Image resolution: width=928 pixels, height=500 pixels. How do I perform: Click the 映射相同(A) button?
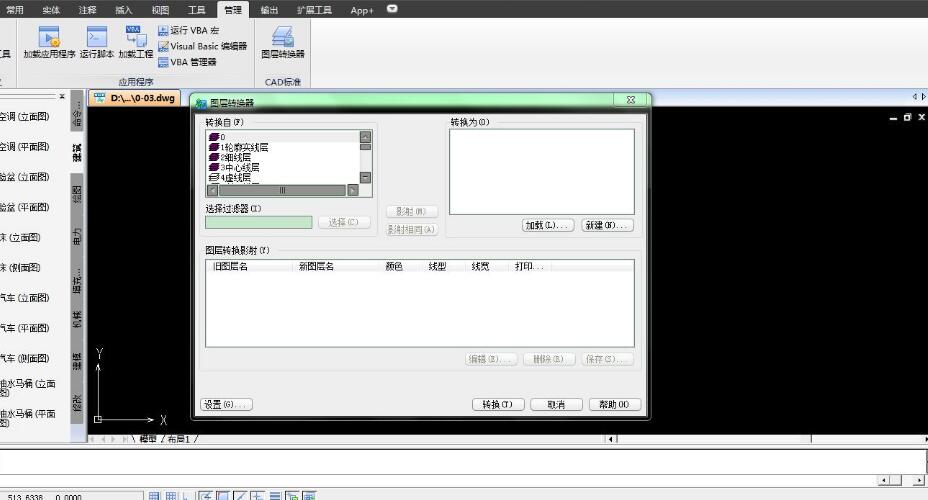411,230
